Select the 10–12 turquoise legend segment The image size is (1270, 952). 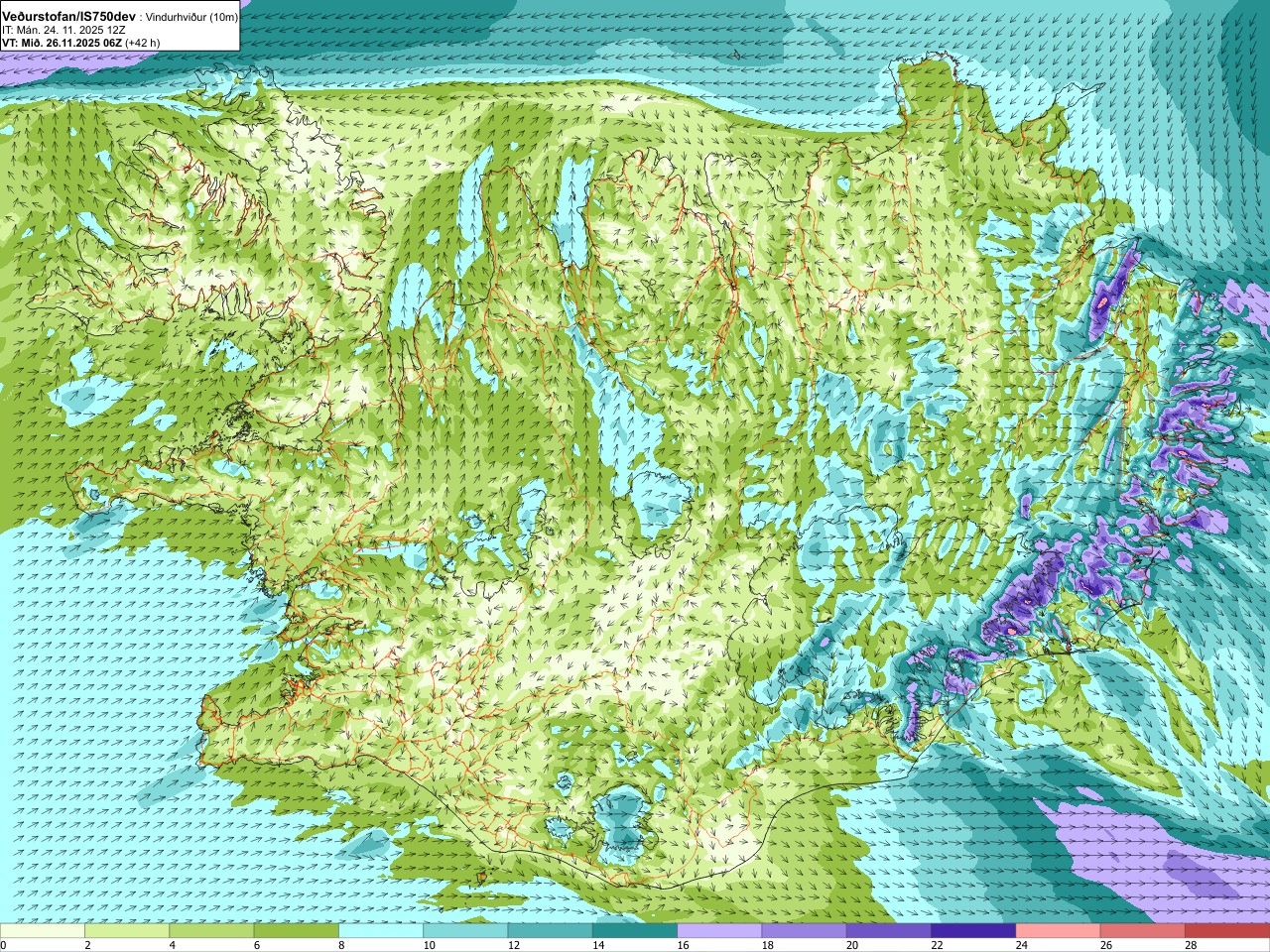click(465, 931)
